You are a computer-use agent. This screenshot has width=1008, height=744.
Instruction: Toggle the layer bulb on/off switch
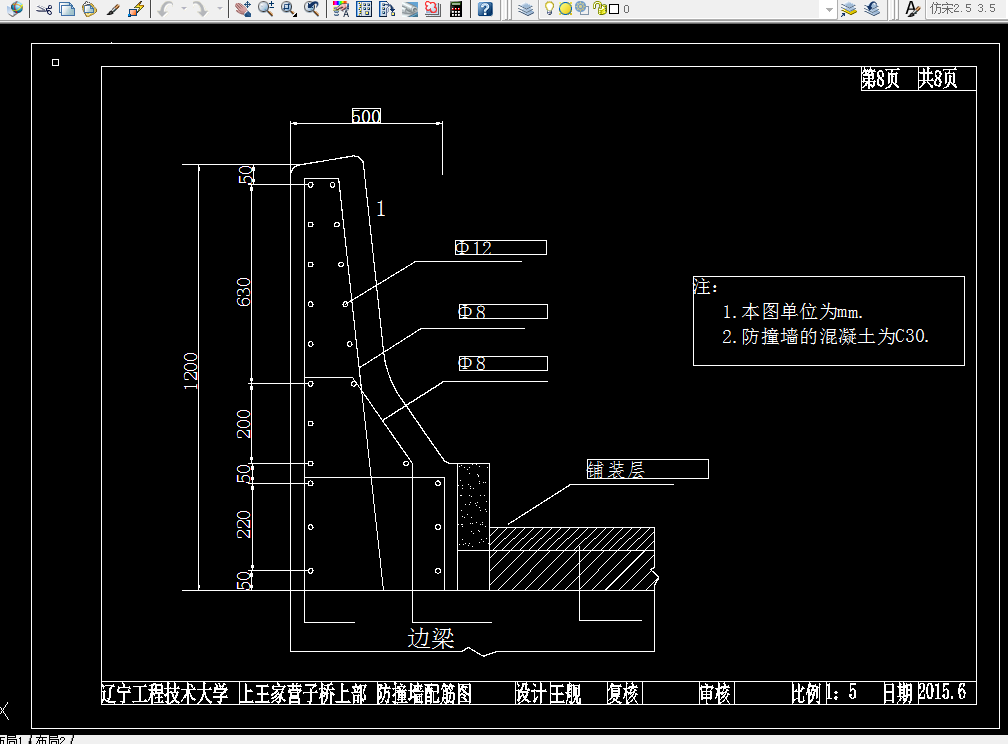pyautogui.click(x=548, y=9)
